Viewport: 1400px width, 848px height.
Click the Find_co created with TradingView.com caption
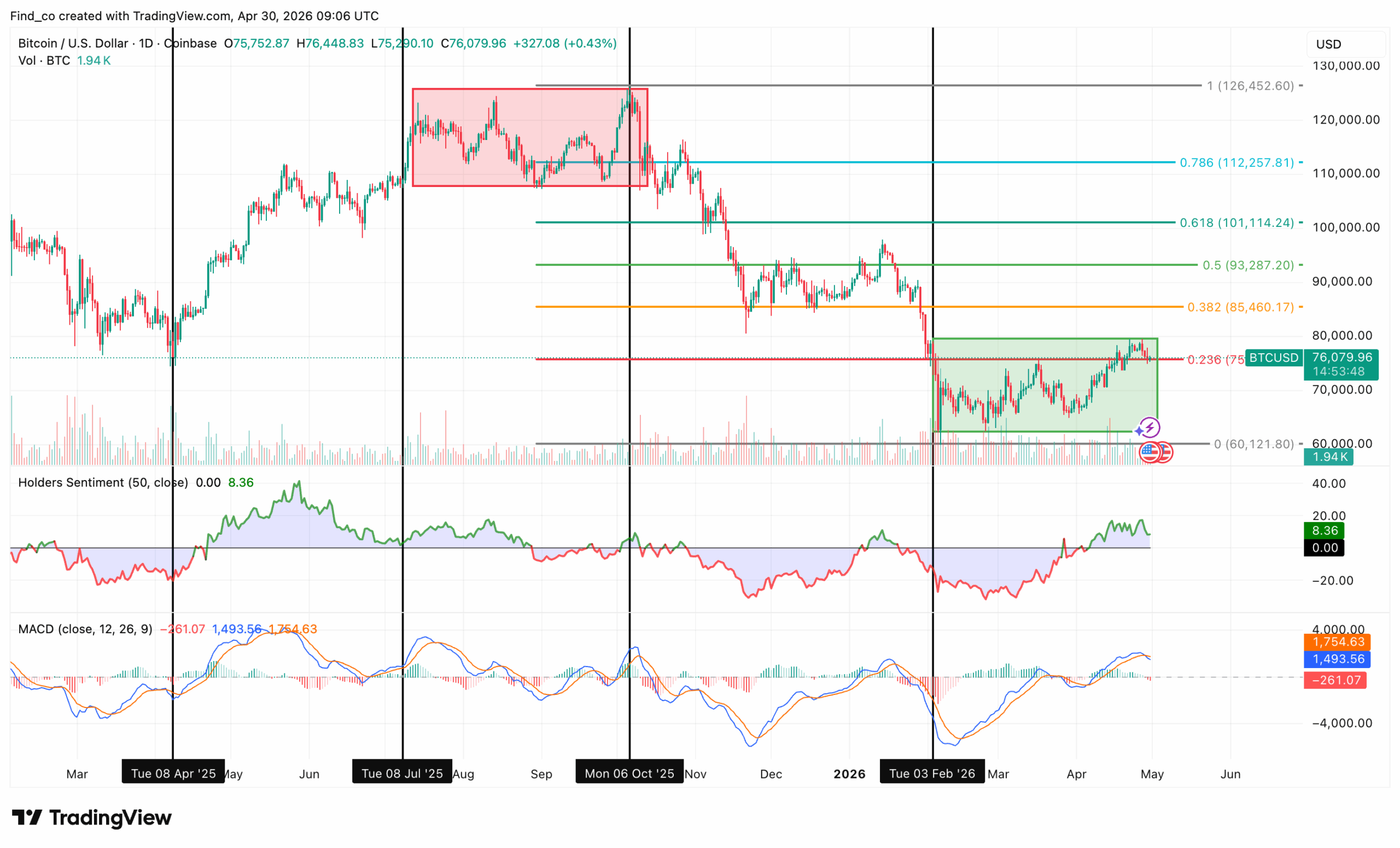click(194, 16)
